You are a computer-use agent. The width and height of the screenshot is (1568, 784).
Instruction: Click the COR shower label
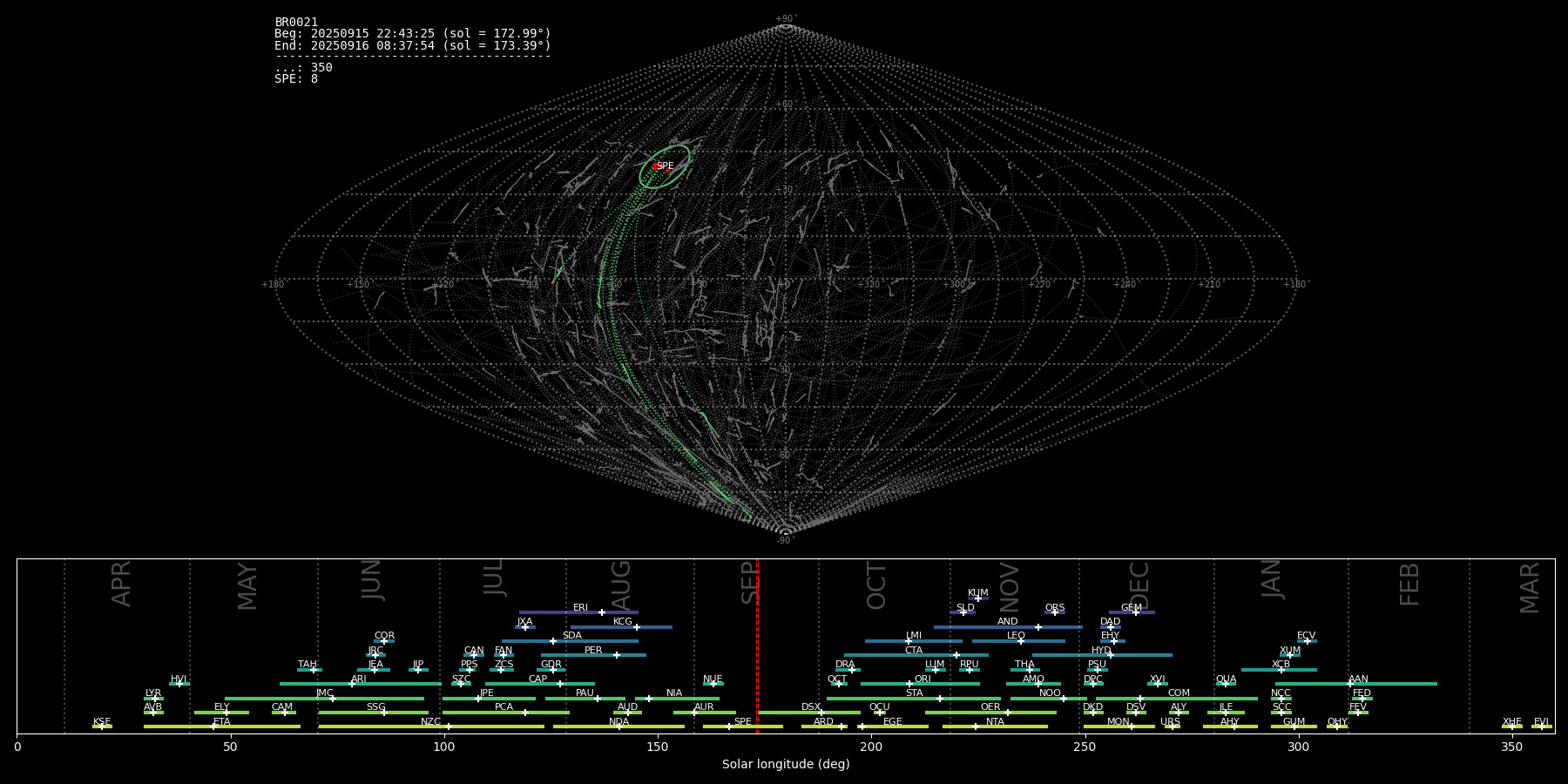point(384,635)
